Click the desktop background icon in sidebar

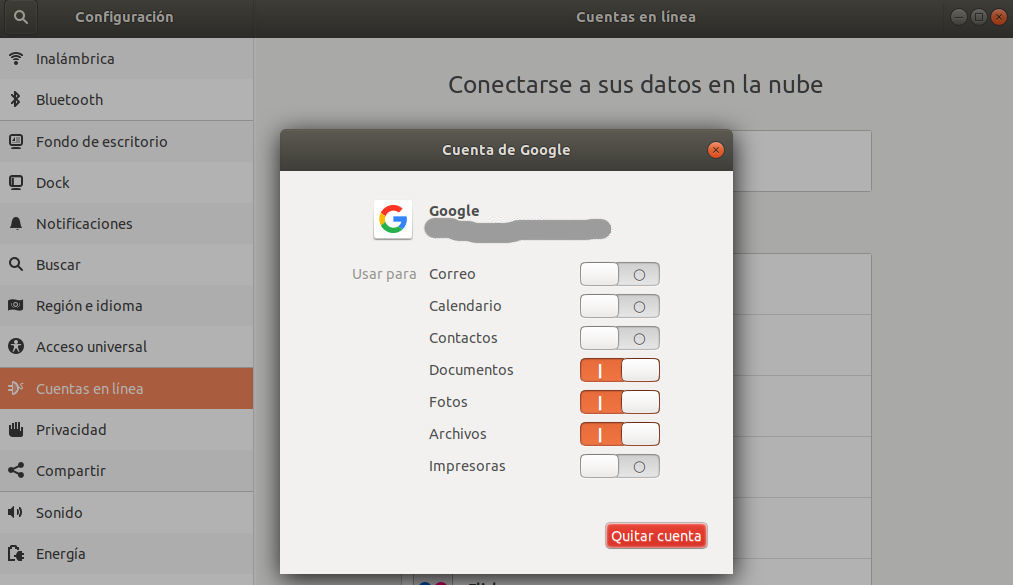(16, 141)
